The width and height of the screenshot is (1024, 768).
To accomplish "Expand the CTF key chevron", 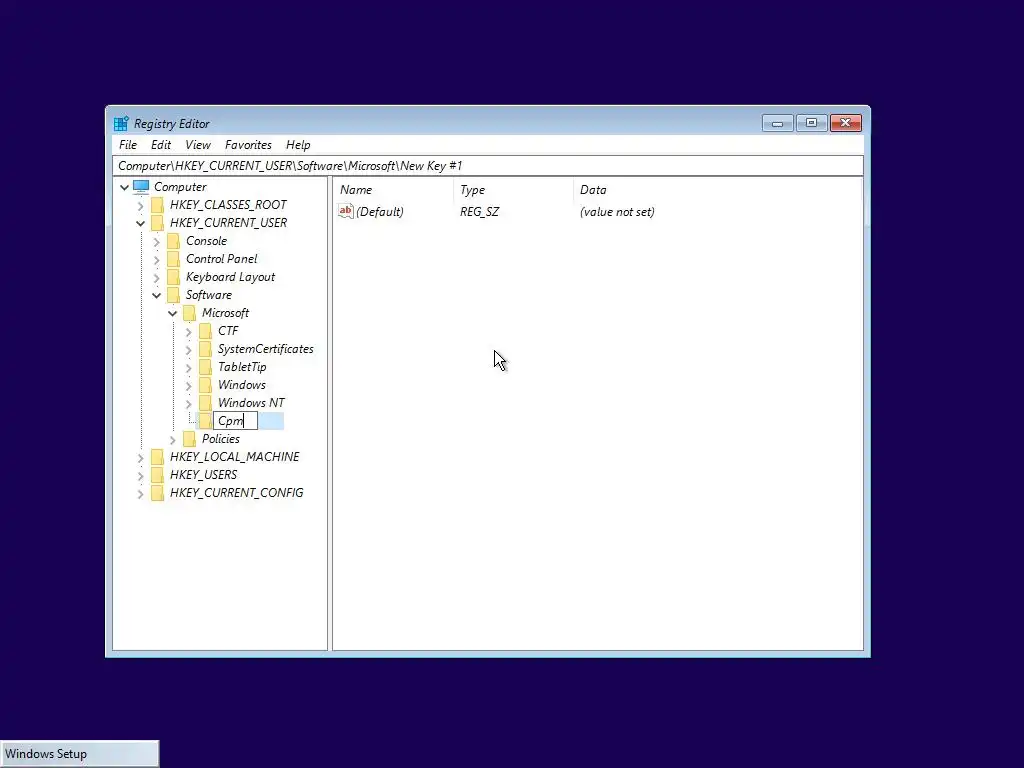I will tap(189, 332).
